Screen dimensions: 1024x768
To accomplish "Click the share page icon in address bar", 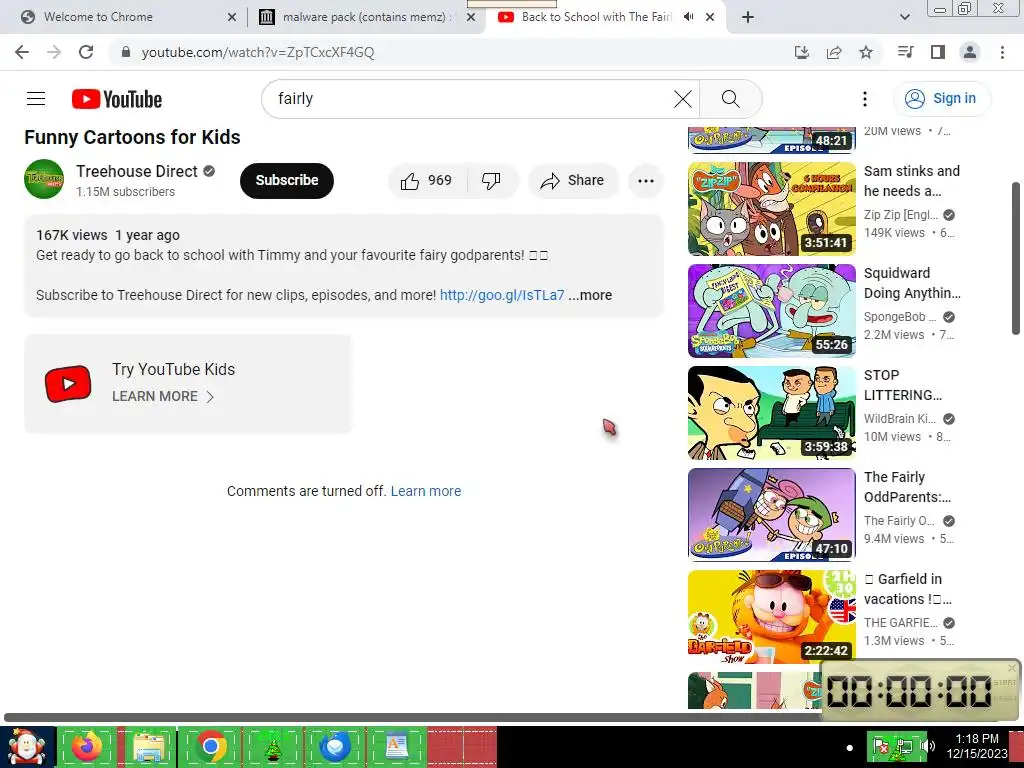I will coord(834,52).
